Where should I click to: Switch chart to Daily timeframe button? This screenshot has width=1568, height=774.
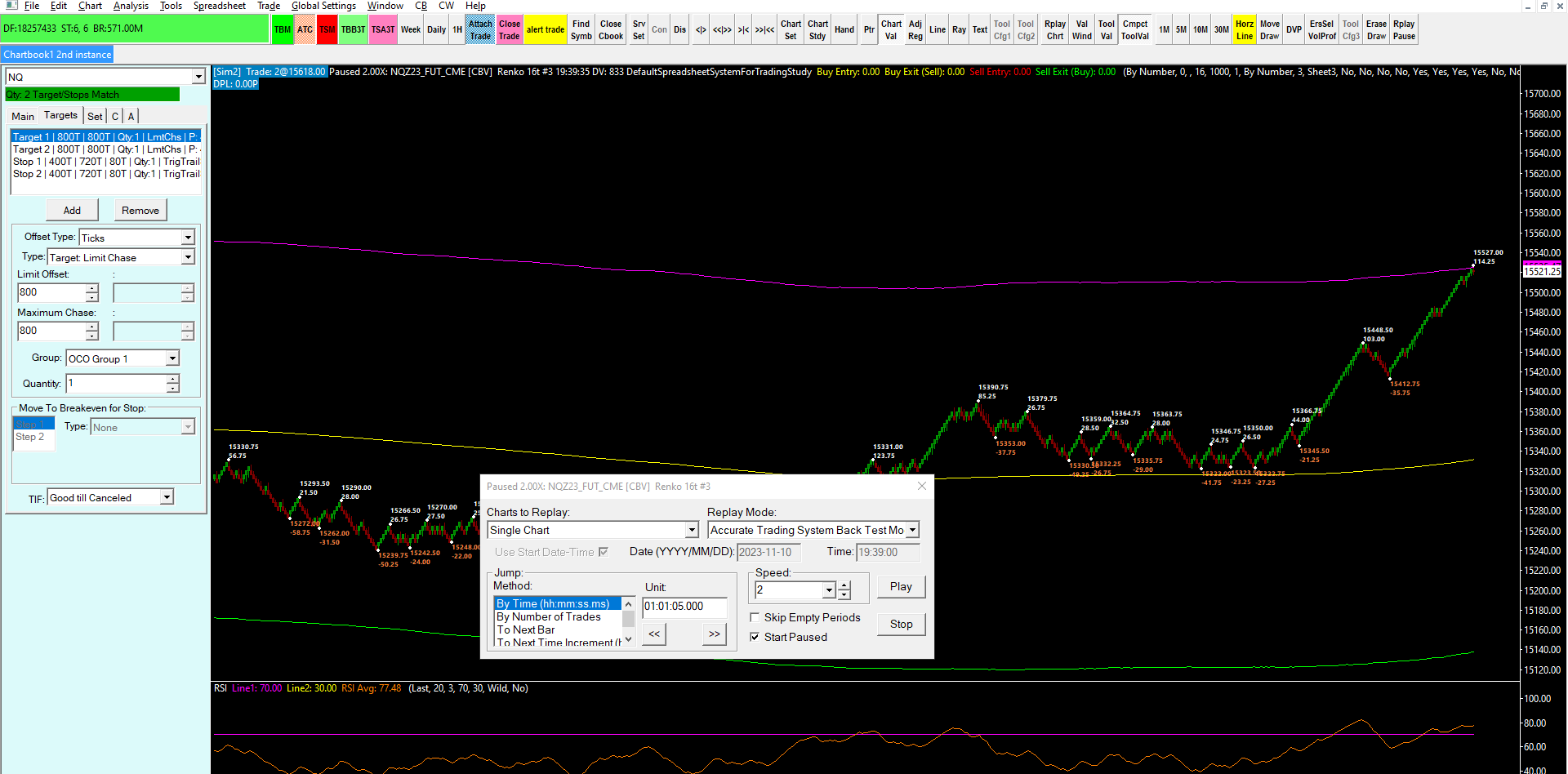pyautogui.click(x=436, y=29)
